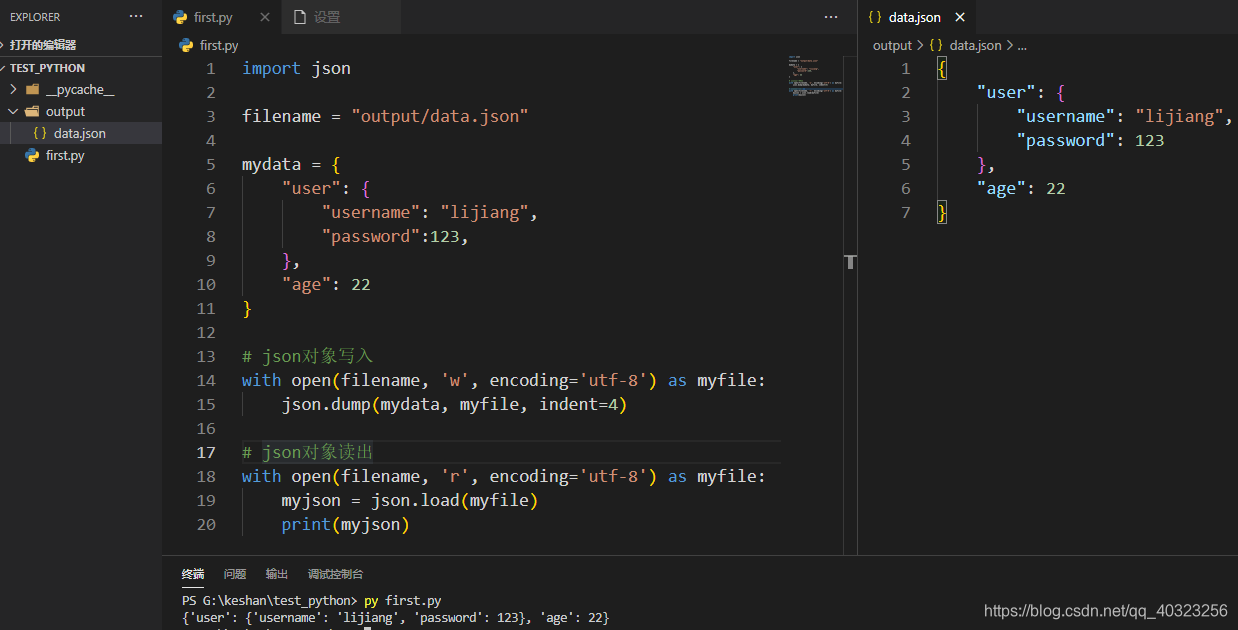Click braces icon in data.json breadcrumb
The width and height of the screenshot is (1238, 630).
(x=936, y=45)
